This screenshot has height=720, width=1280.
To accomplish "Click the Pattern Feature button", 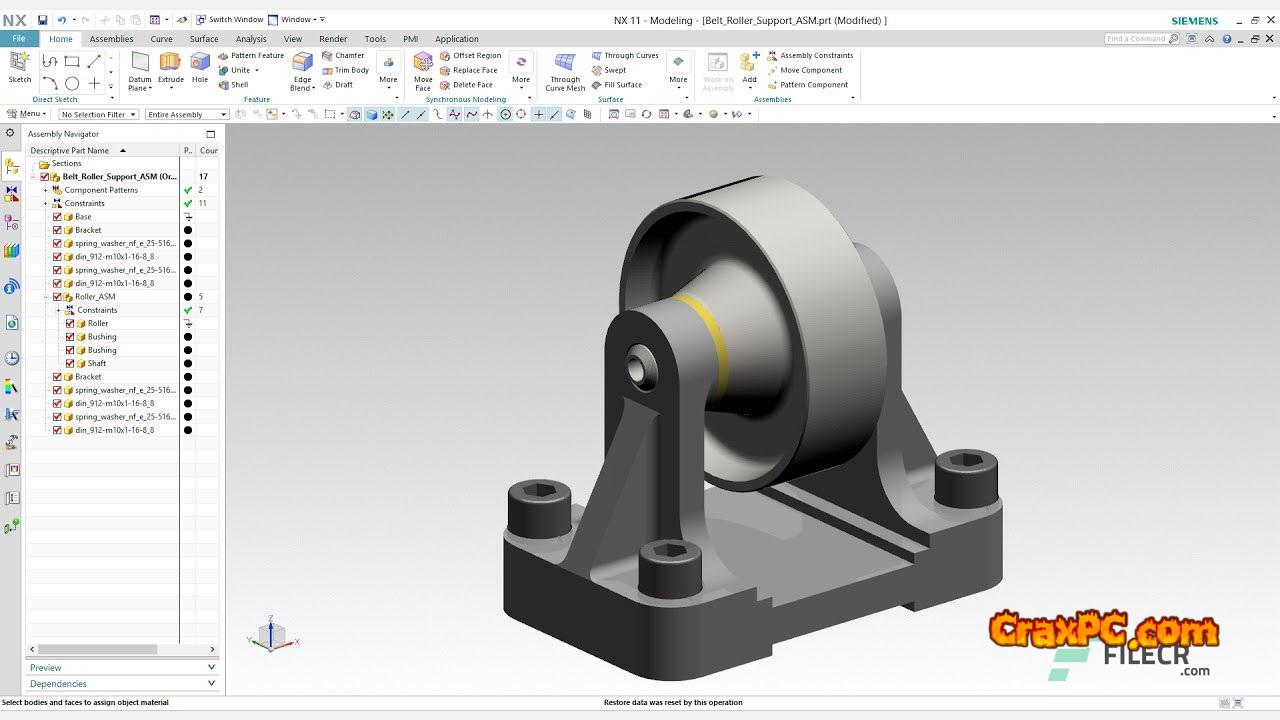I will [251, 56].
